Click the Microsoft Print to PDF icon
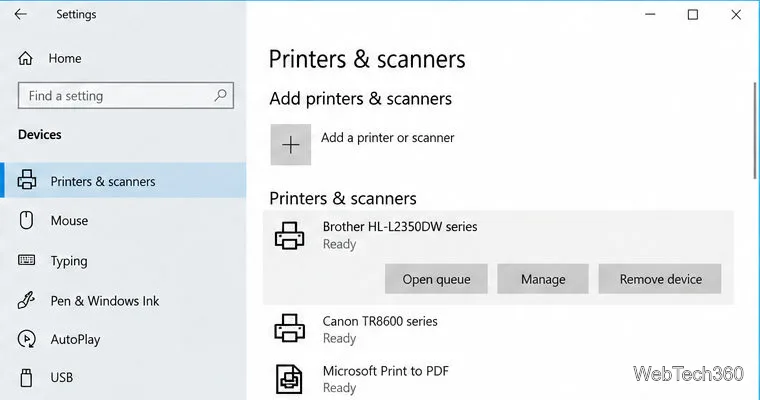The width and height of the screenshot is (760, 400). tap(289, 379)
